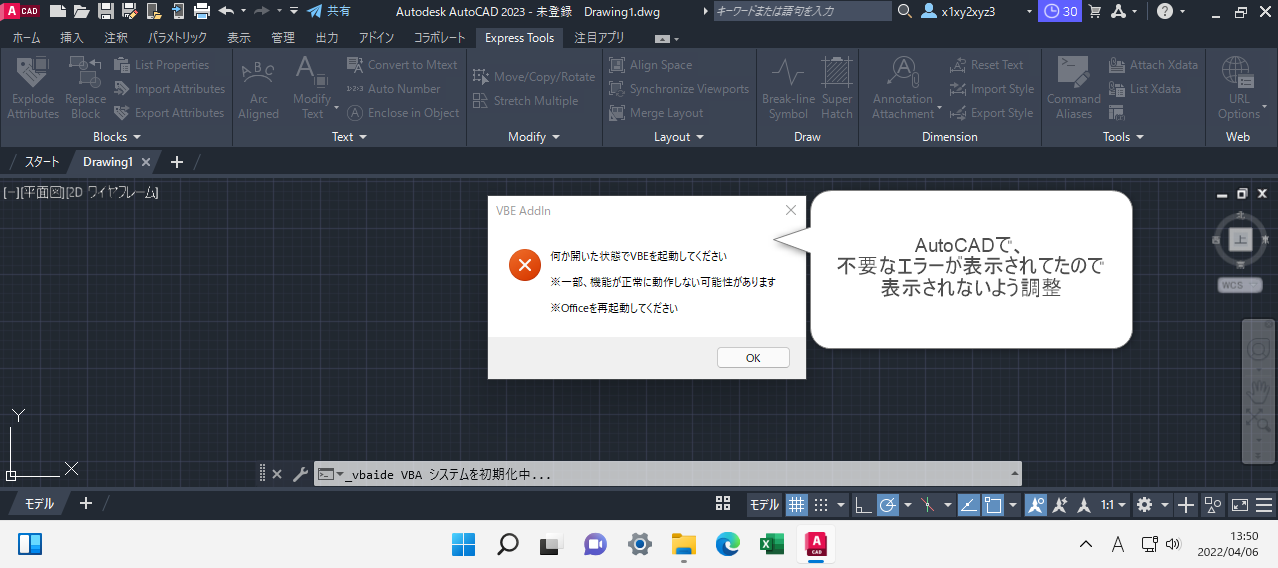Expand the Text panel
This screenshot has height=568, width=1278.
coord(349,137)
